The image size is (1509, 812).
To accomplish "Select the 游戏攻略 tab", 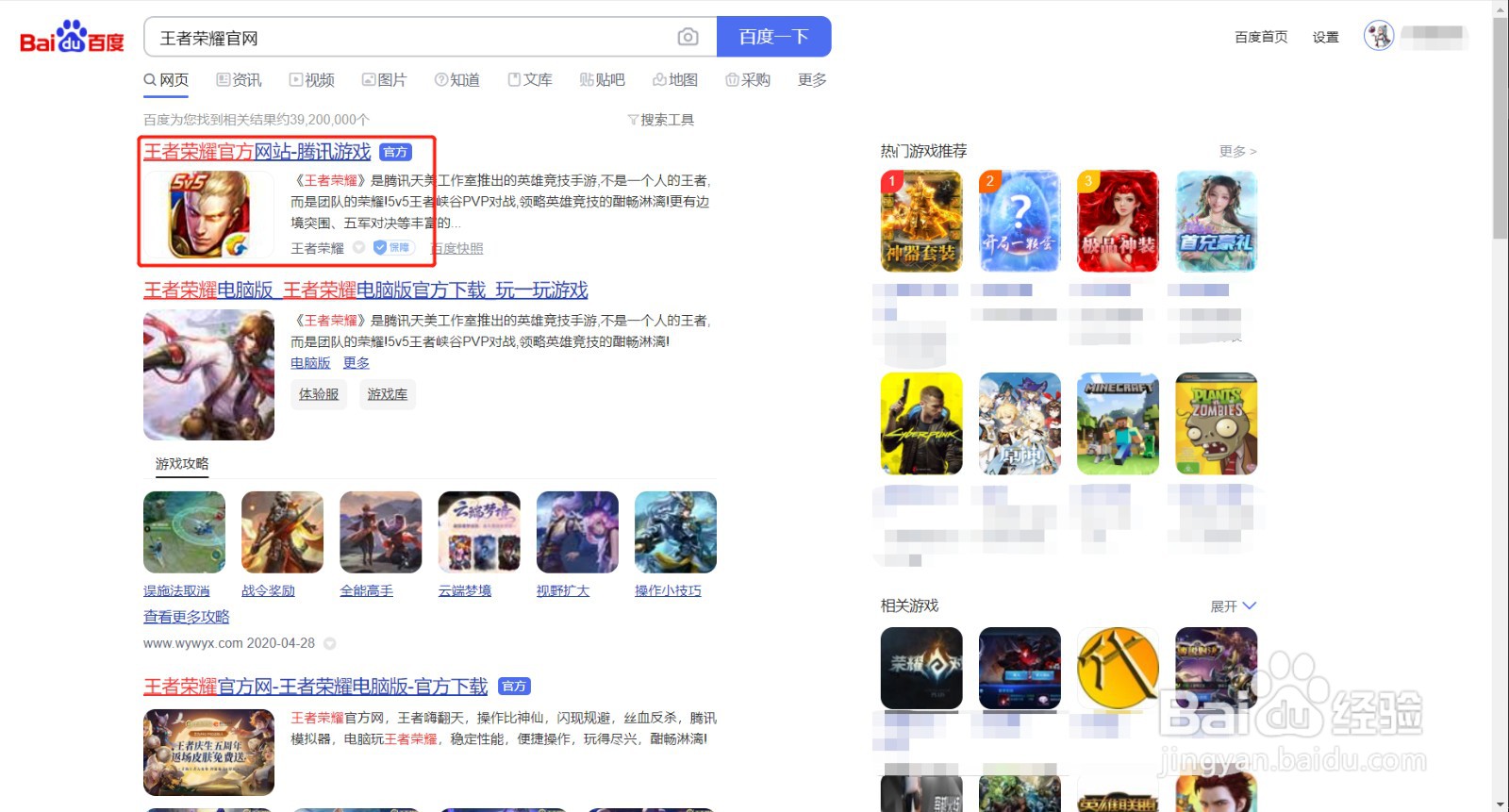I will (182, 464).
